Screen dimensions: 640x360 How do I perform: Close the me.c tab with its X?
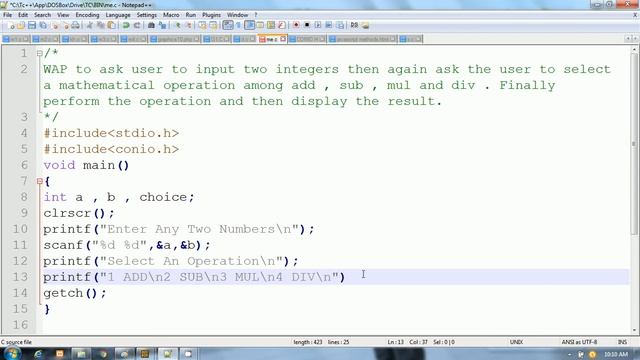[283, 39]
